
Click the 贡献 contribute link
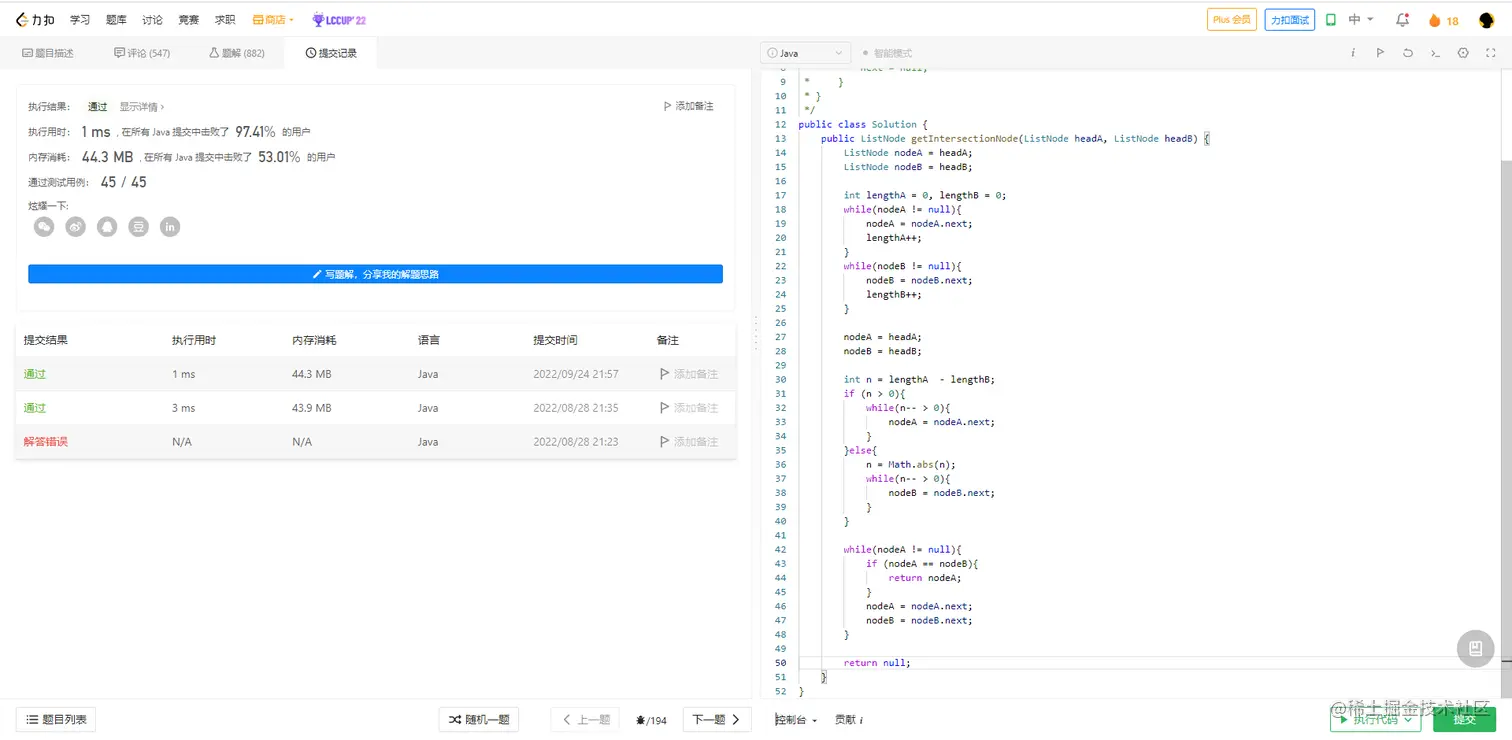click(849, 720)
